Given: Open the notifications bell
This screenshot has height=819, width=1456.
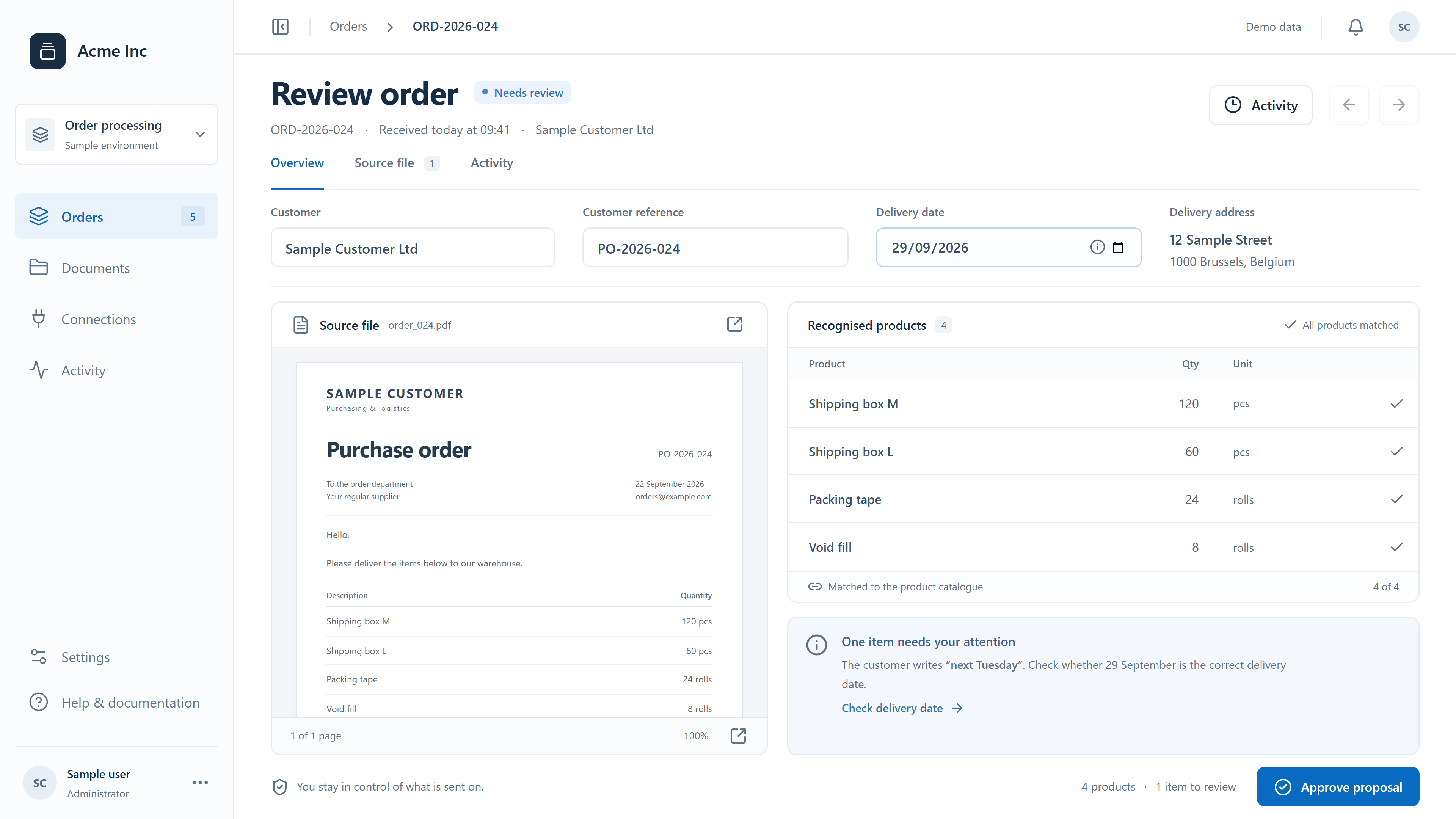Looking at the screenshot, I should (1356, 27).
